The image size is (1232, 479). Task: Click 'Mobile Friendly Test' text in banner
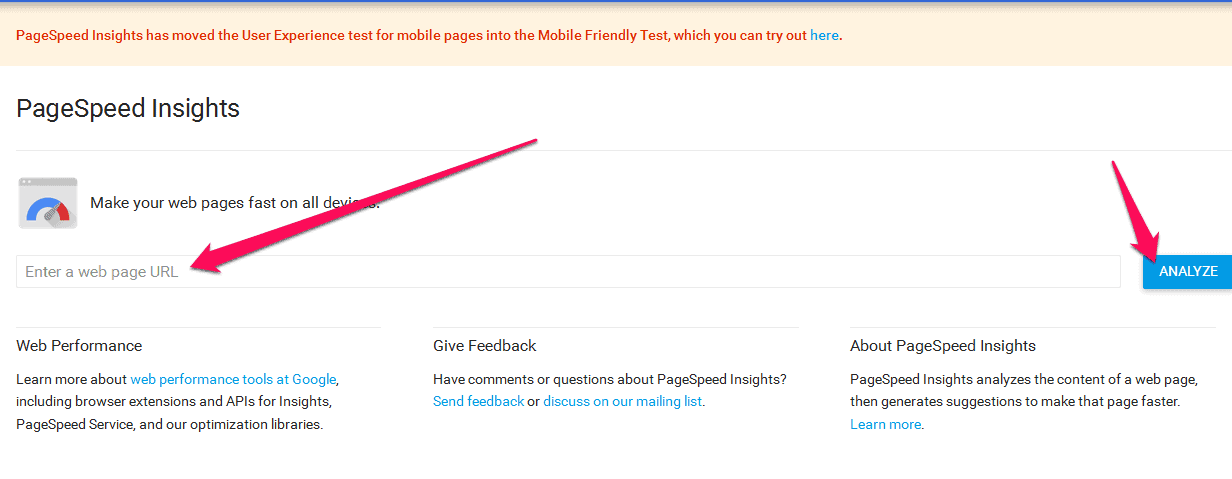[x=603, y=35]
